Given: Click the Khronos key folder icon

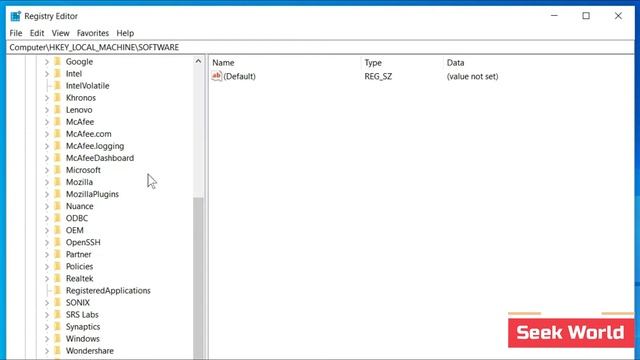Looking at the screenshot, I should click(x=58, y=98).
